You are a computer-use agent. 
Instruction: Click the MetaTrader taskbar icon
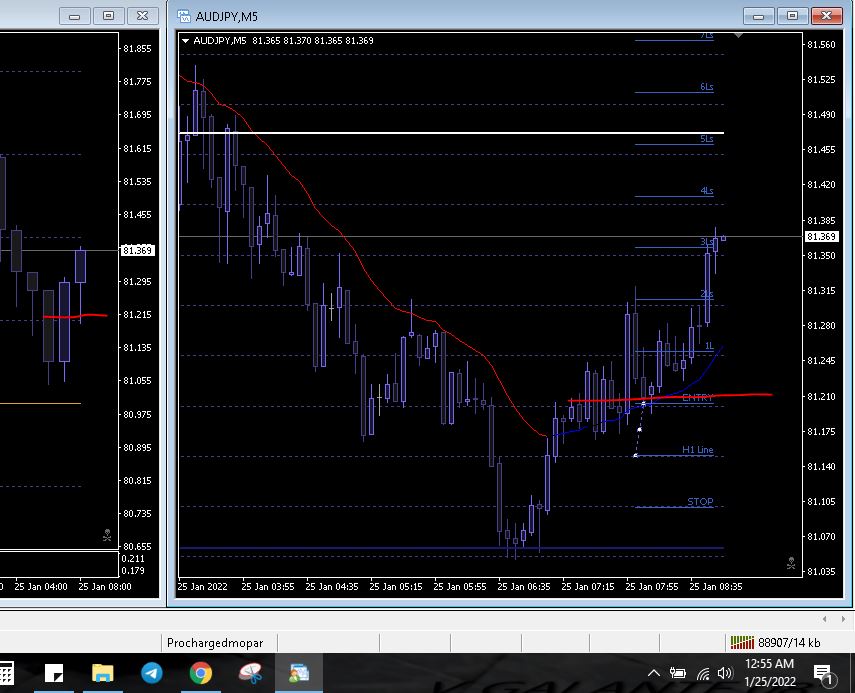click(x=299, y=673)
